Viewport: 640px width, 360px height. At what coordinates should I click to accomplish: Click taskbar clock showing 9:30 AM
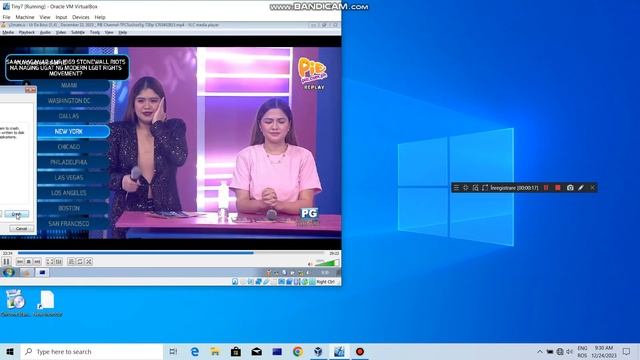tap(604, 351)
